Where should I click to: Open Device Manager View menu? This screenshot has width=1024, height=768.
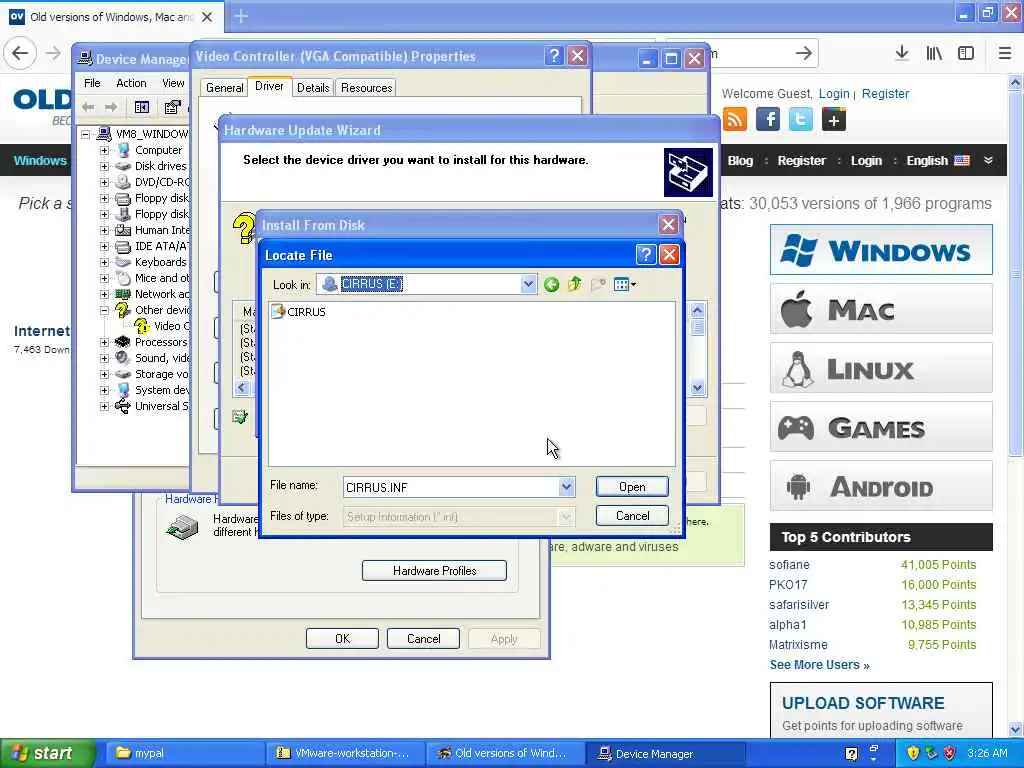pos(173,83)
